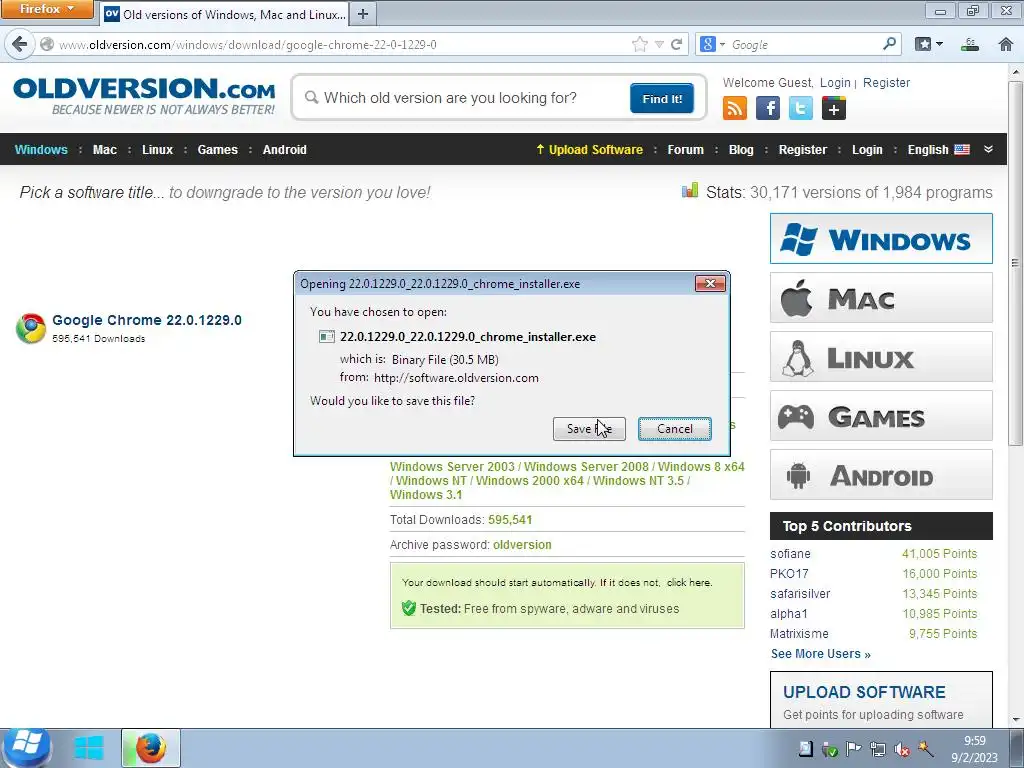Open a new tab with plus button
Viewport: 1024px width, 768px height.
tap(363, 14)
